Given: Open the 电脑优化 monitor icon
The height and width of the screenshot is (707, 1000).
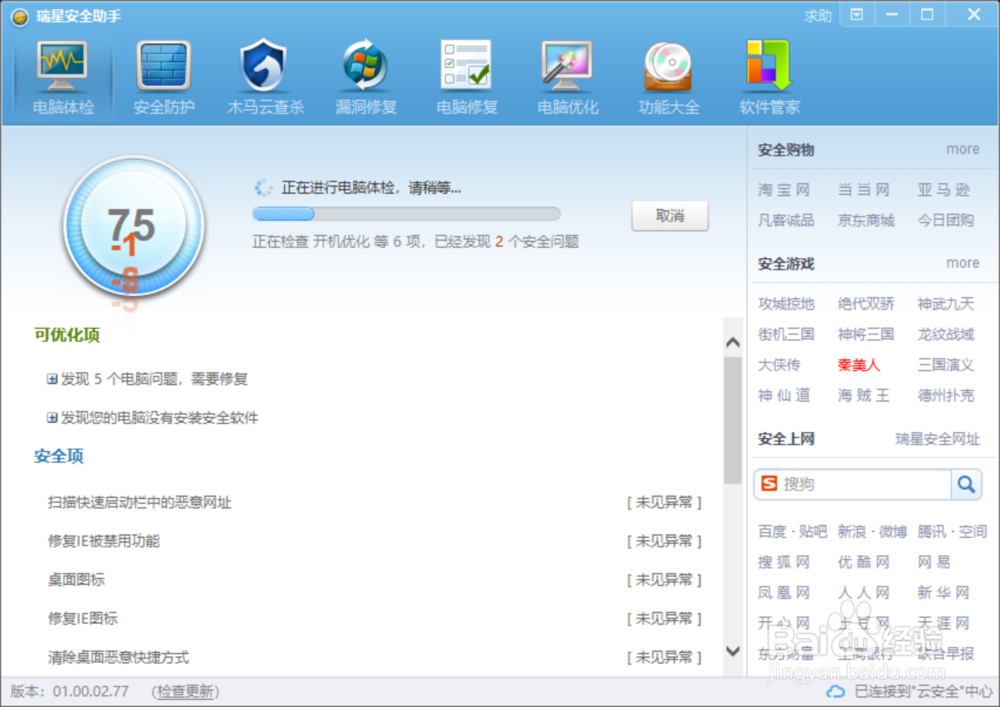Looking at the screenshot, I should 567,66.
